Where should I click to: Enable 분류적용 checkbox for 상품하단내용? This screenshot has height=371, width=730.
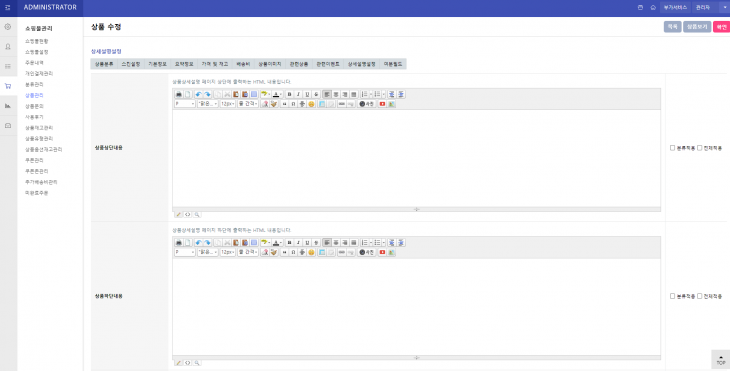click(672, 296)
